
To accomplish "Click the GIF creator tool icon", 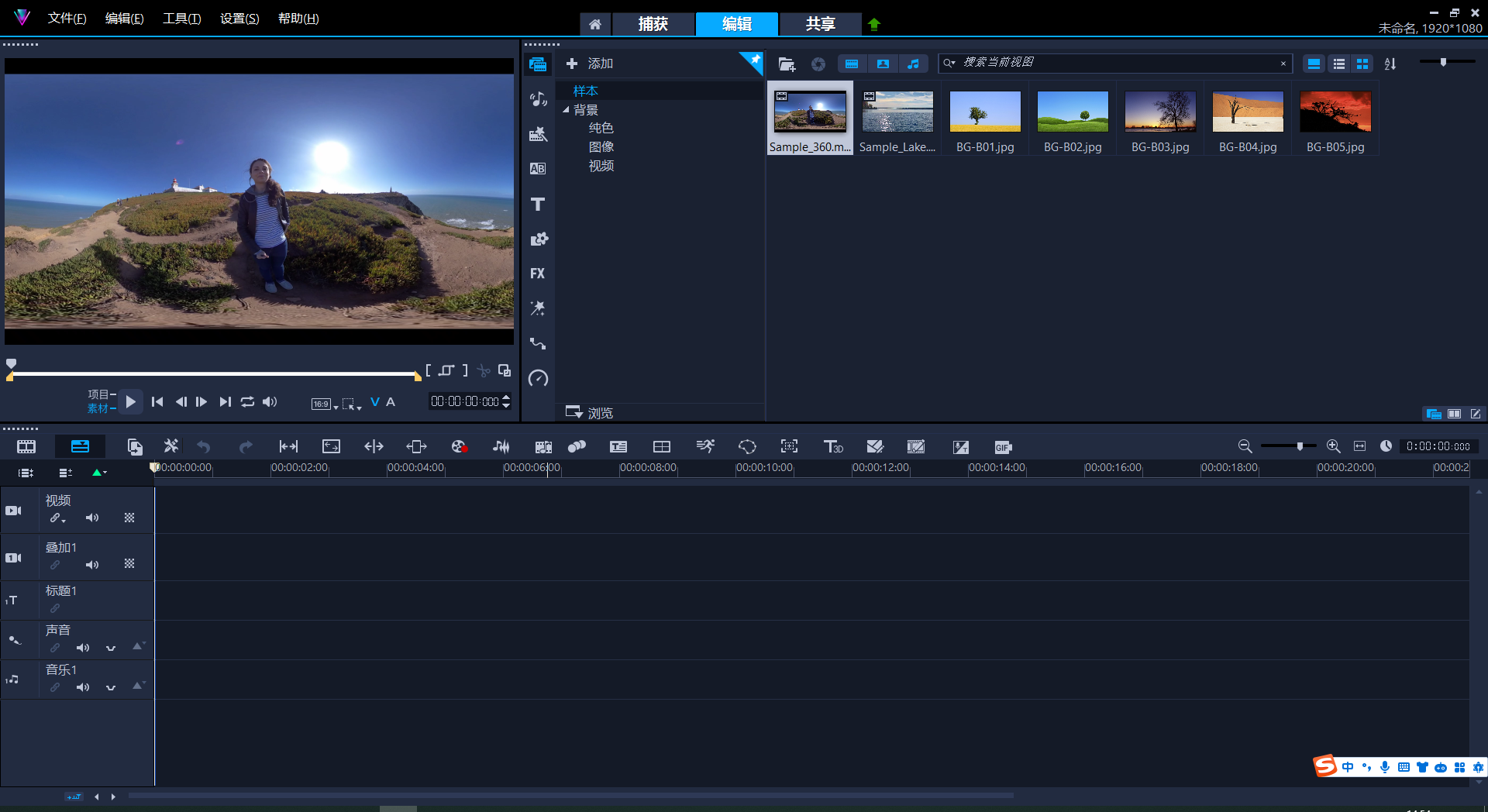I will pyautogui.click(x=1003, y=447).
